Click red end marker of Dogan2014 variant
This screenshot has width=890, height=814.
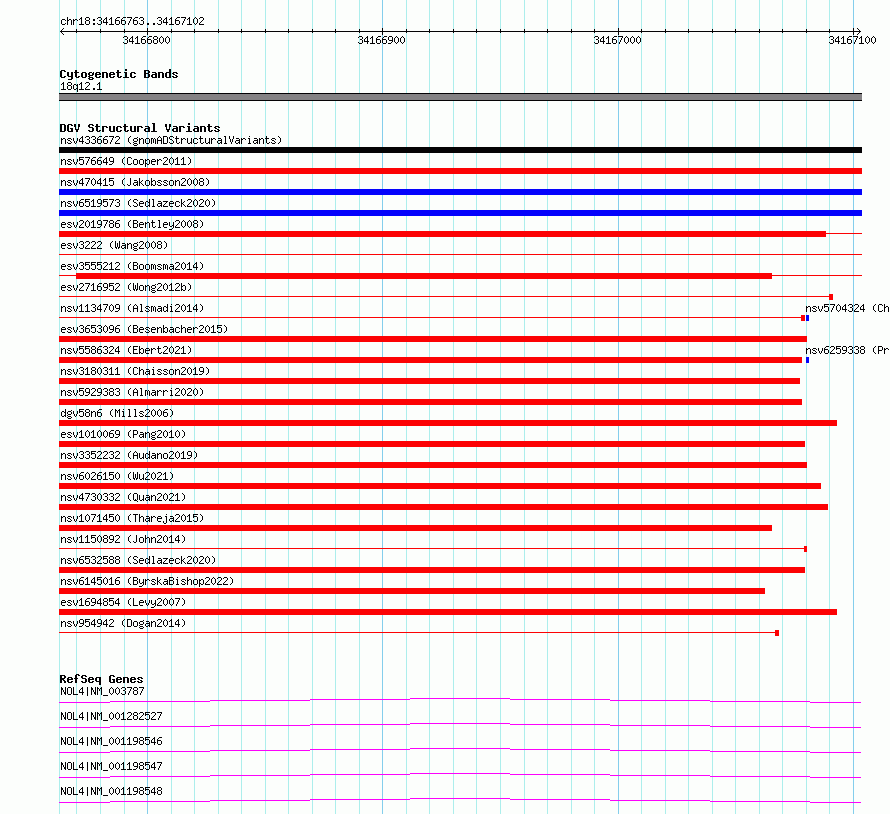coord(777,633)
